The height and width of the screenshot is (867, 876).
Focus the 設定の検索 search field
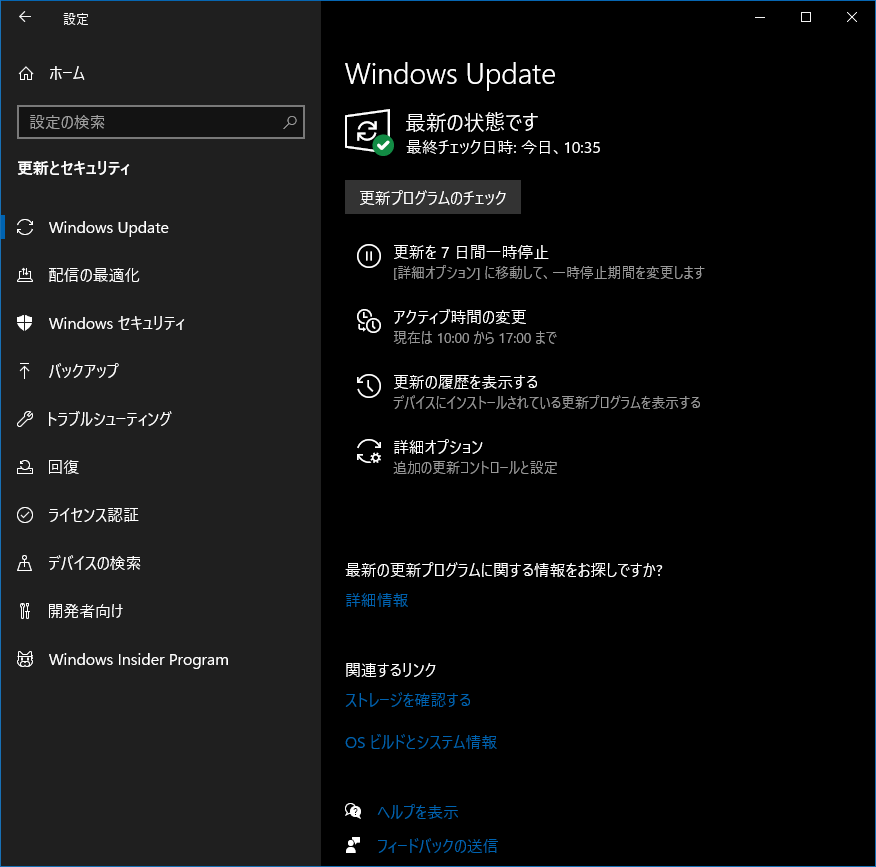150,122
